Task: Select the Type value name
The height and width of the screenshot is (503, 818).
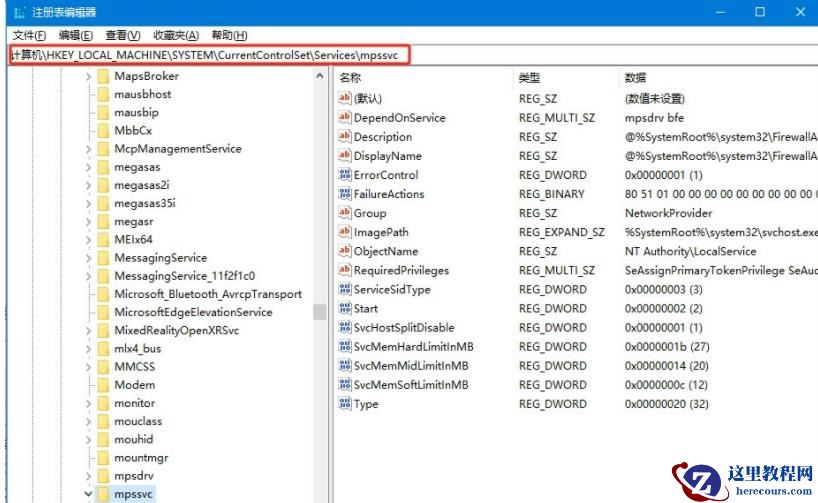Action: click(366, 404)
